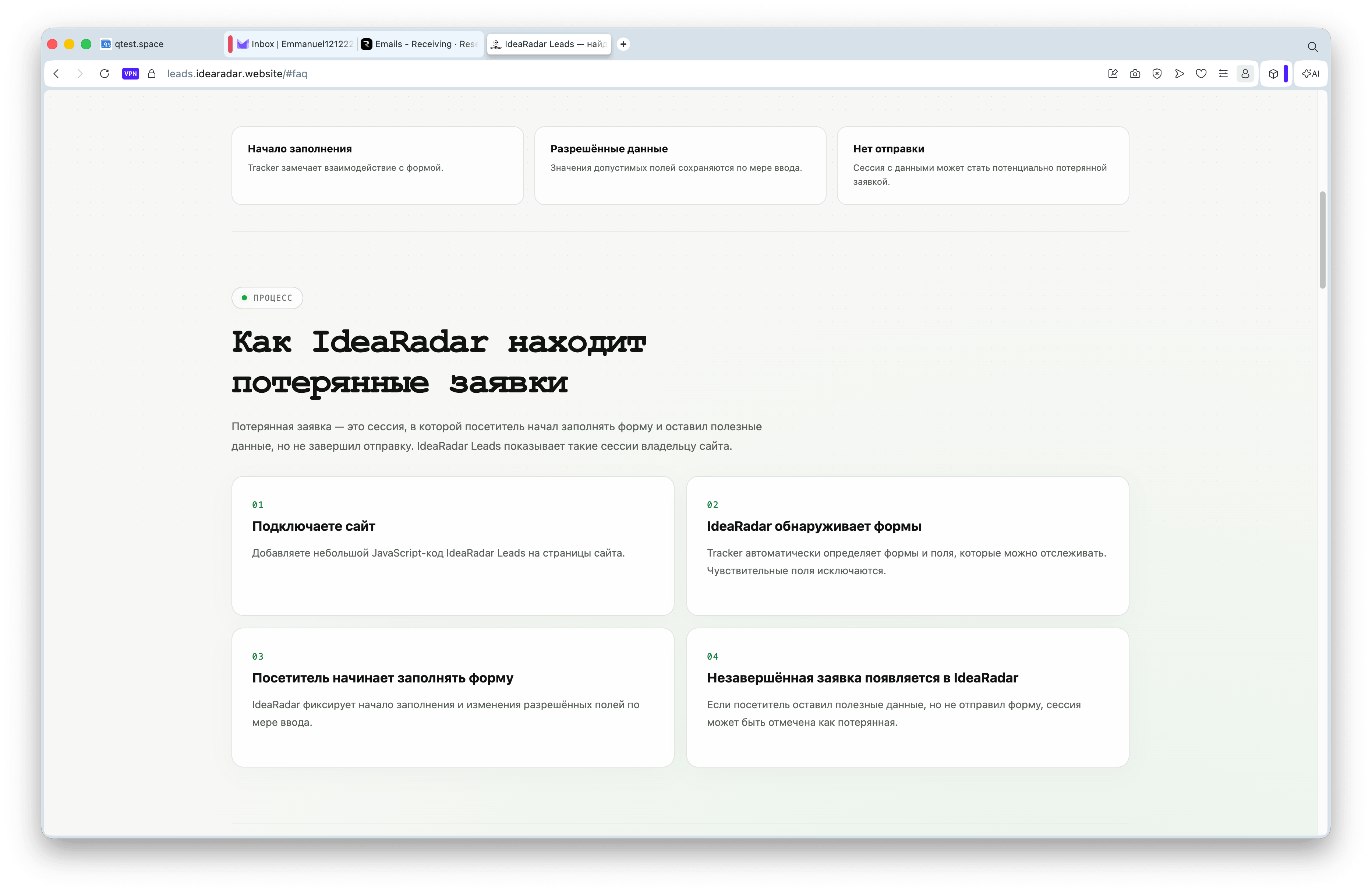Open the profile account icon

[x=1245, y=74]
